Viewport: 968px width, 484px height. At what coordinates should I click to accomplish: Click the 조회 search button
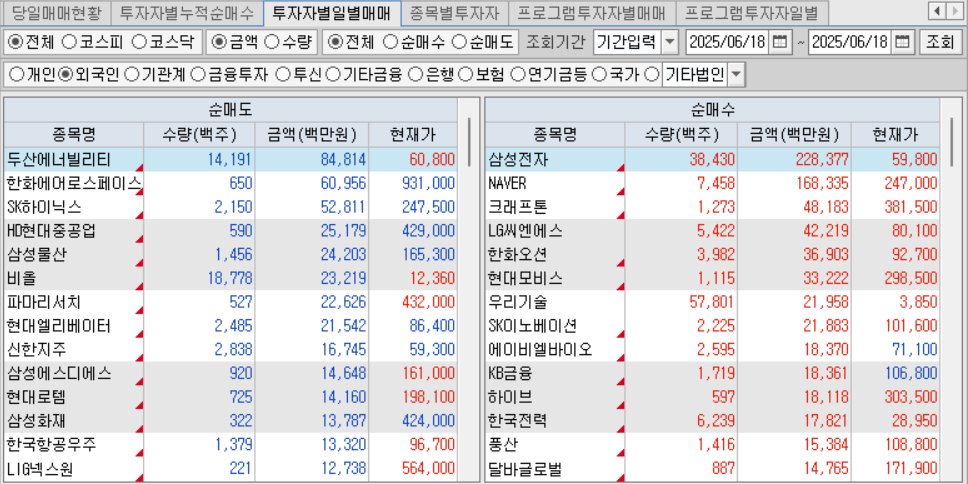[940, 42]
